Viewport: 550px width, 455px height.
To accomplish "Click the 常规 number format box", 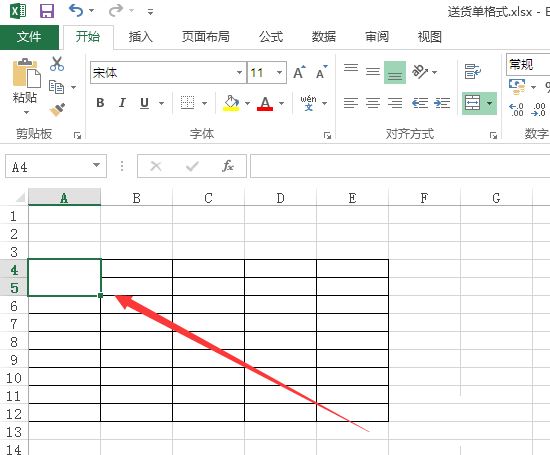I will tap(528, 65).
